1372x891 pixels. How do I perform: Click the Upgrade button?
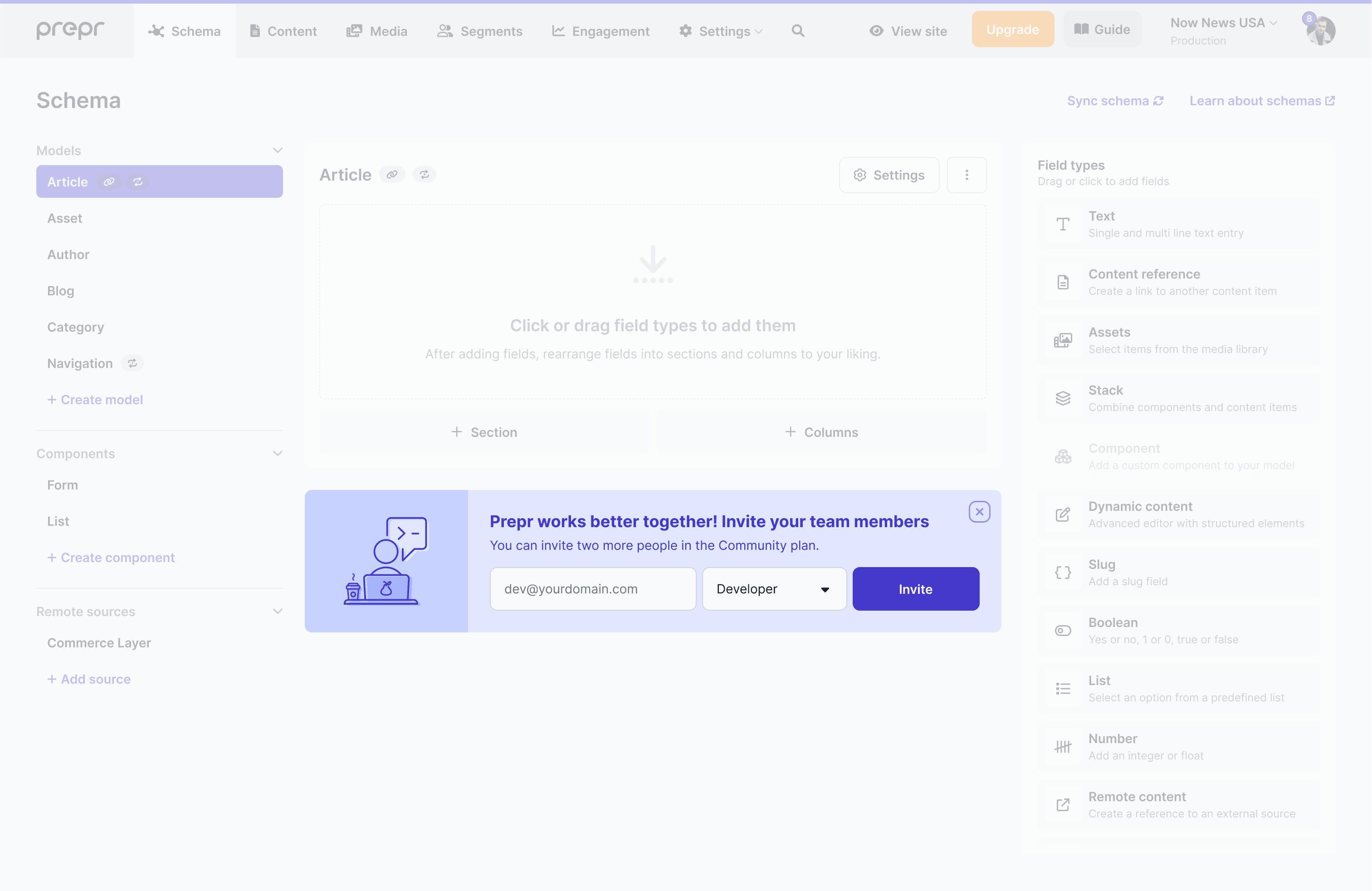[x=1013, y=29]
